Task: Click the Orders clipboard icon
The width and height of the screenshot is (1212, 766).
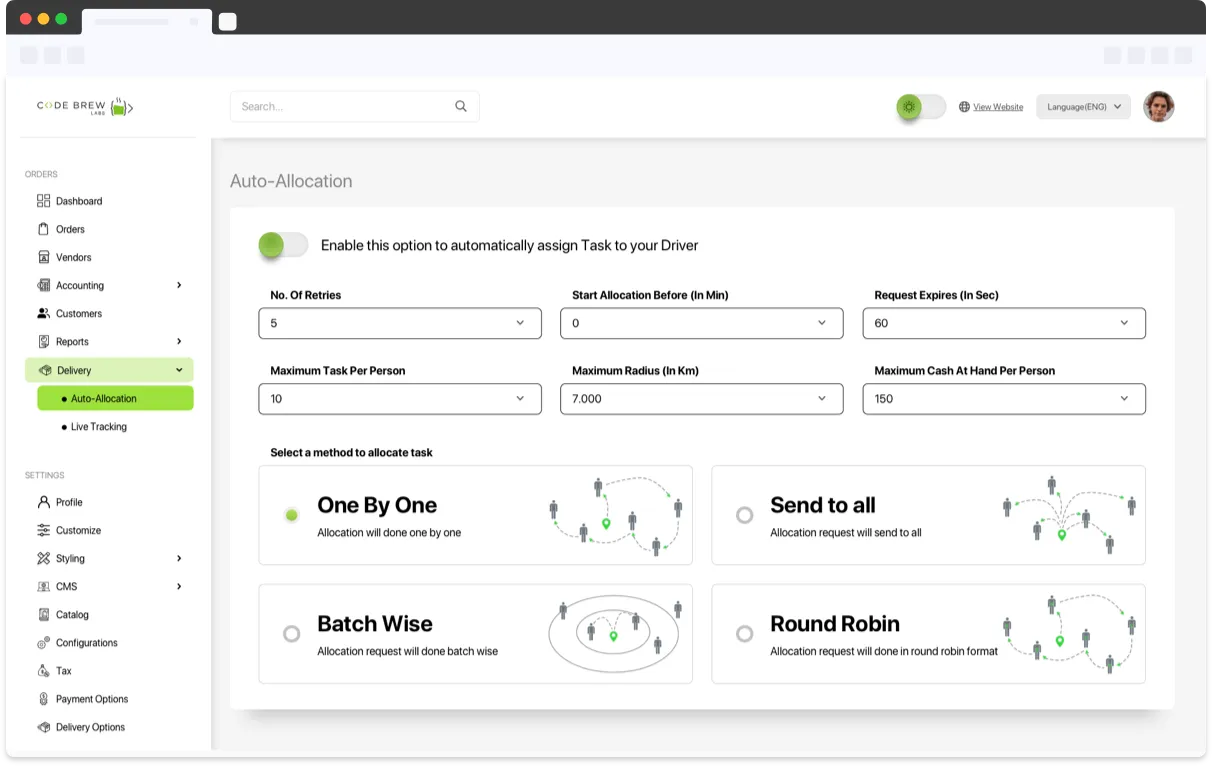Action: [x=43, y=229]
